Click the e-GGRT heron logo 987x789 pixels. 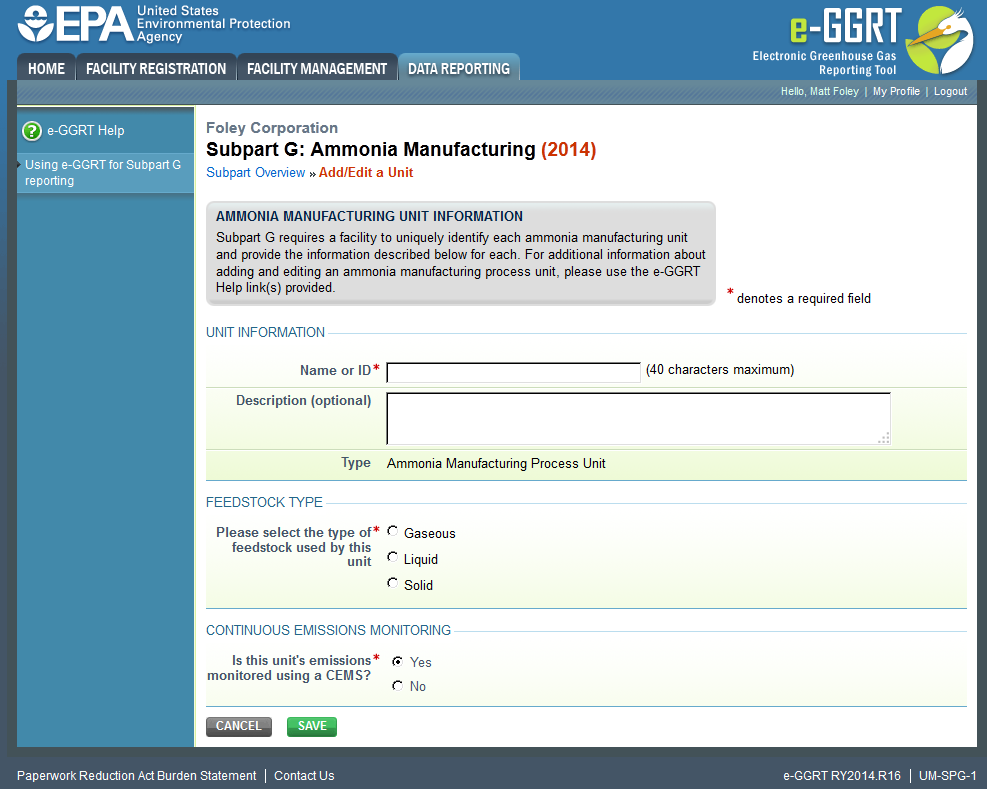(x=939, y=40)
